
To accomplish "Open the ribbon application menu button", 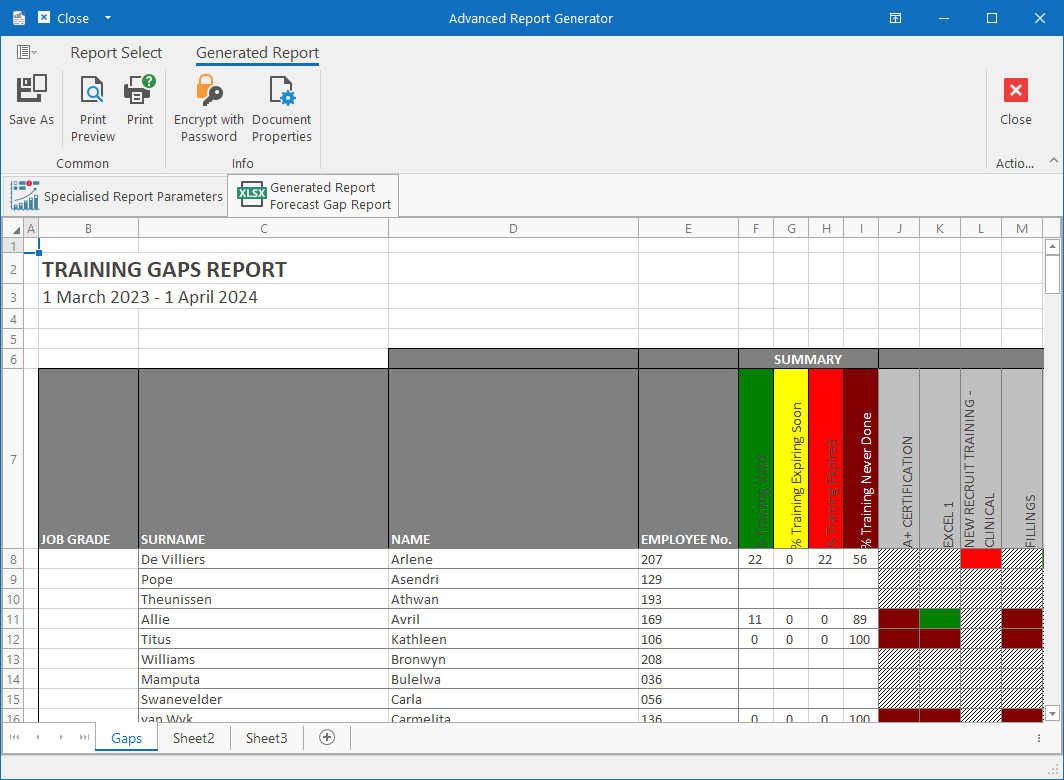I will click(26, 52).
